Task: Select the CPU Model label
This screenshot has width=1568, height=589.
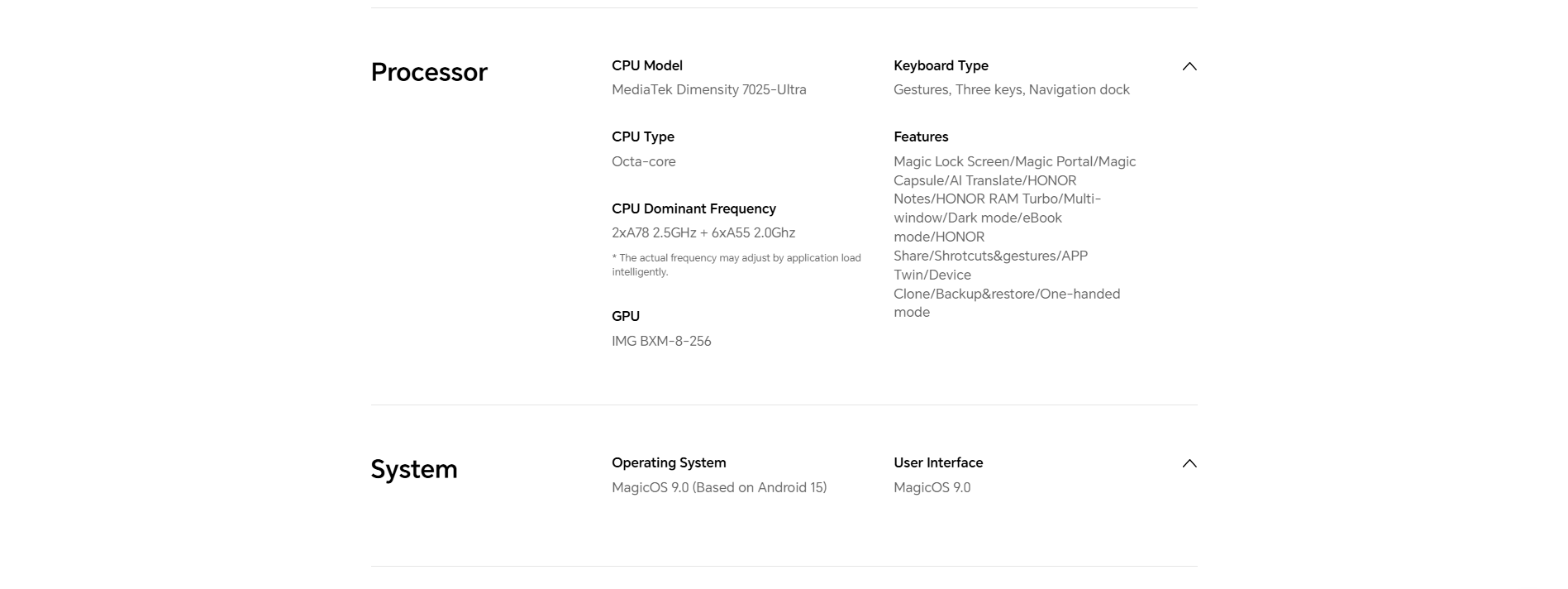Action: [647, 65]
